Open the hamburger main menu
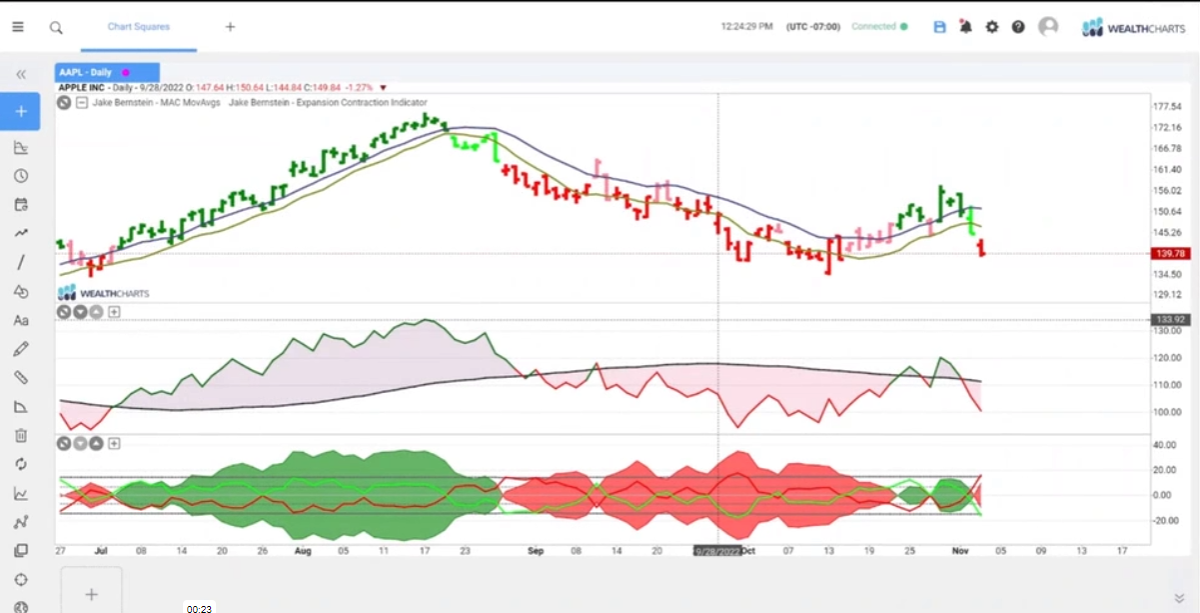 18,27
